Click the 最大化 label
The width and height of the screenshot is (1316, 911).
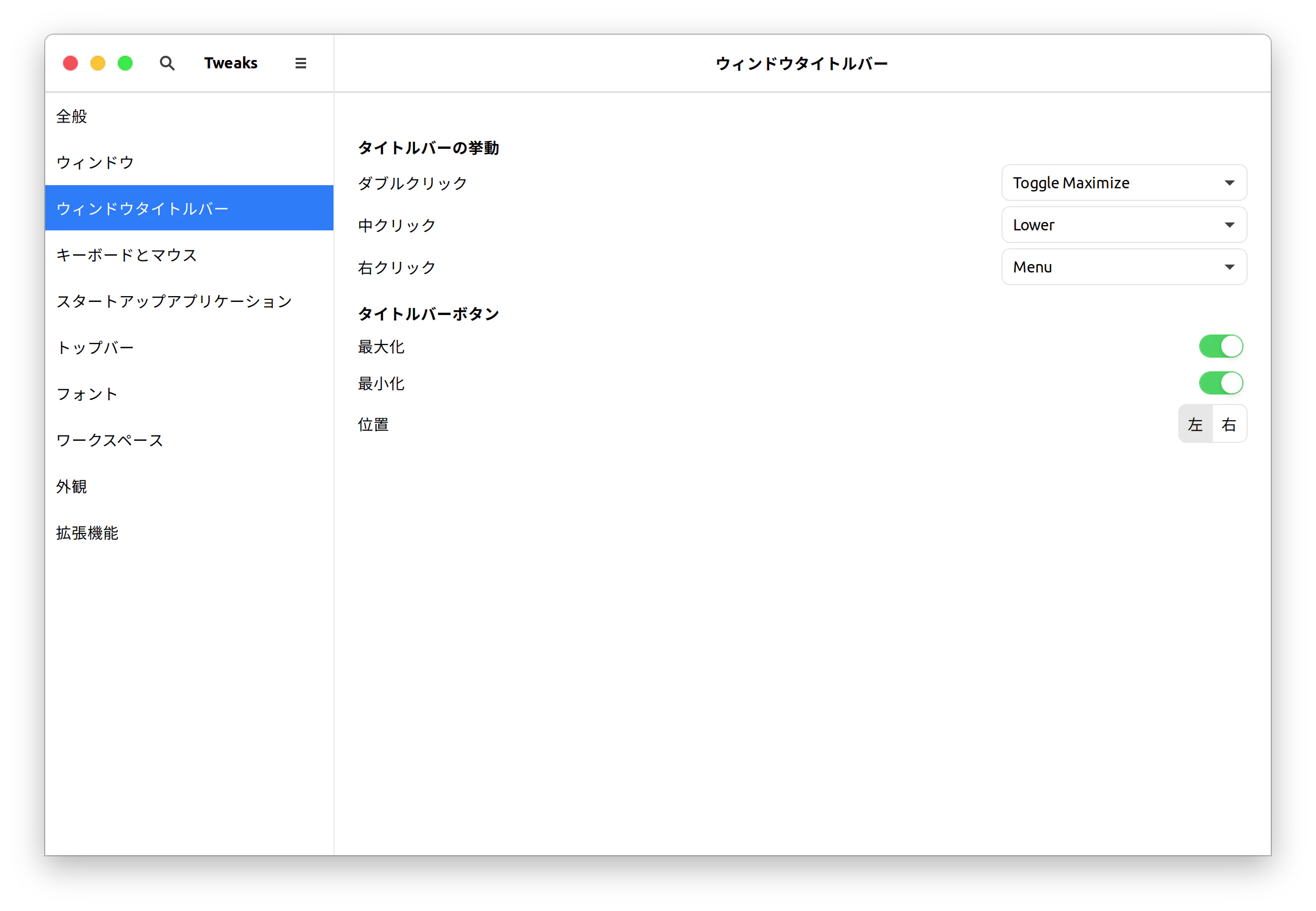point(381,347)
